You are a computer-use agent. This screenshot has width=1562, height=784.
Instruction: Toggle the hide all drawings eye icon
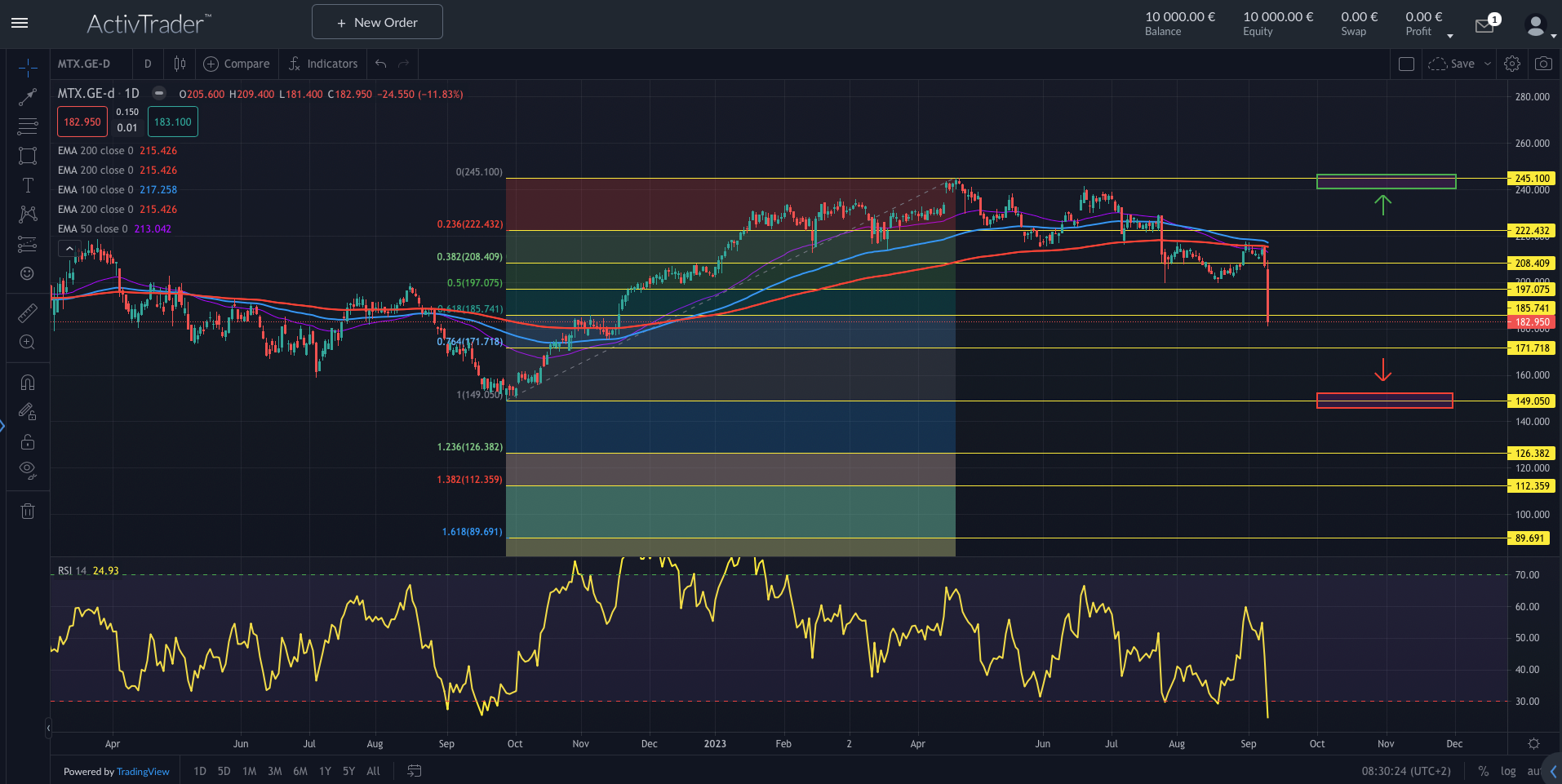[28, 469]
